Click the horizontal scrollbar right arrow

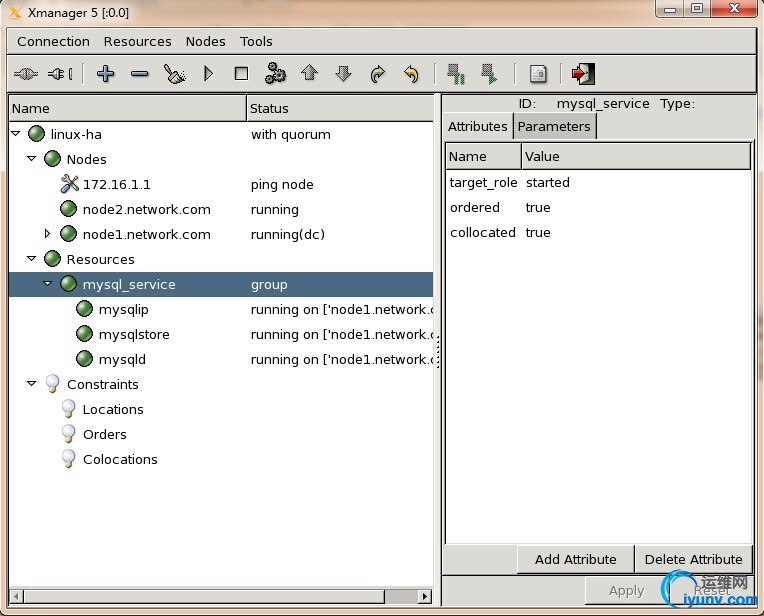point(425,596)
